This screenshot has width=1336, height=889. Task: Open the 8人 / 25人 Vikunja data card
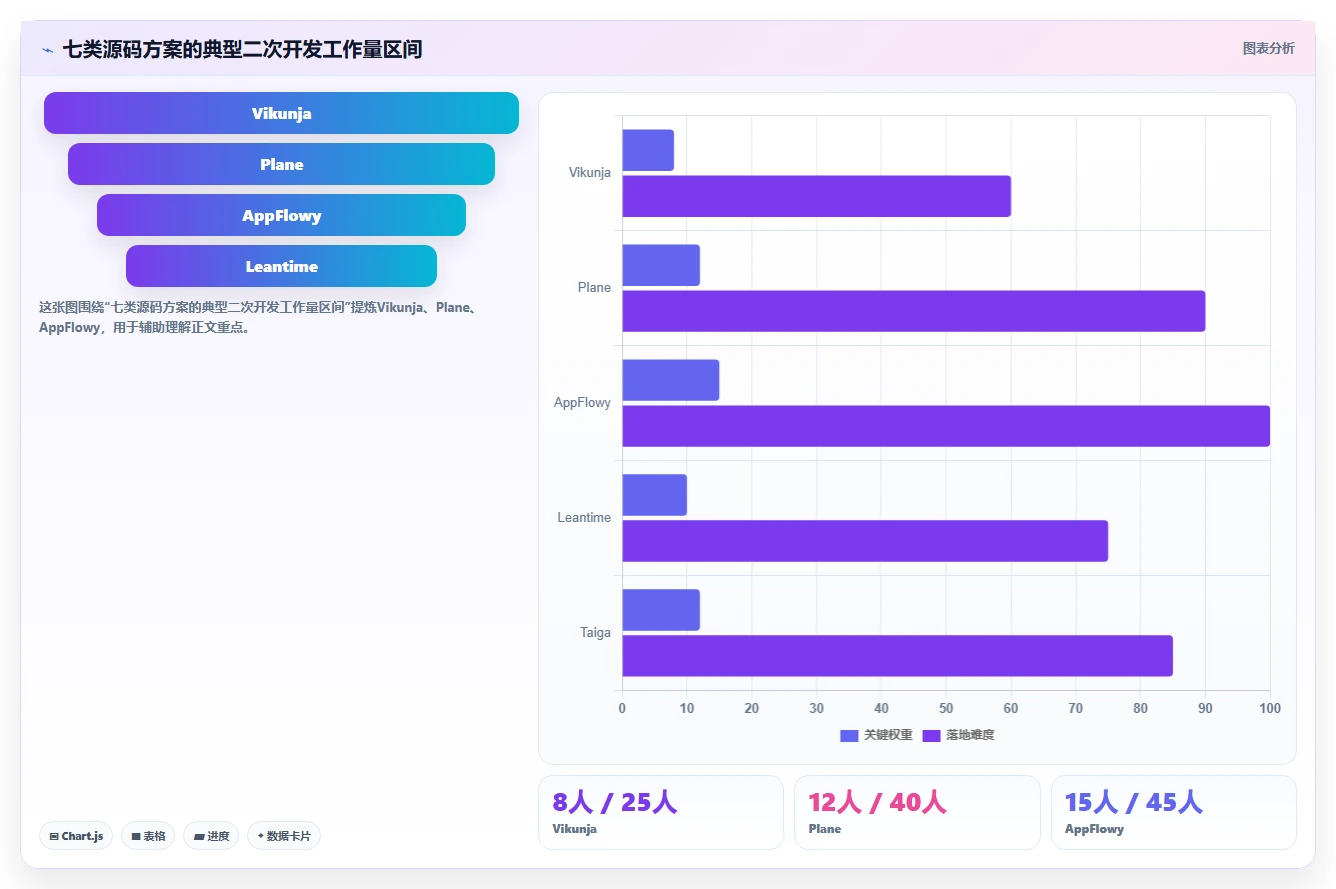(661, 812)
